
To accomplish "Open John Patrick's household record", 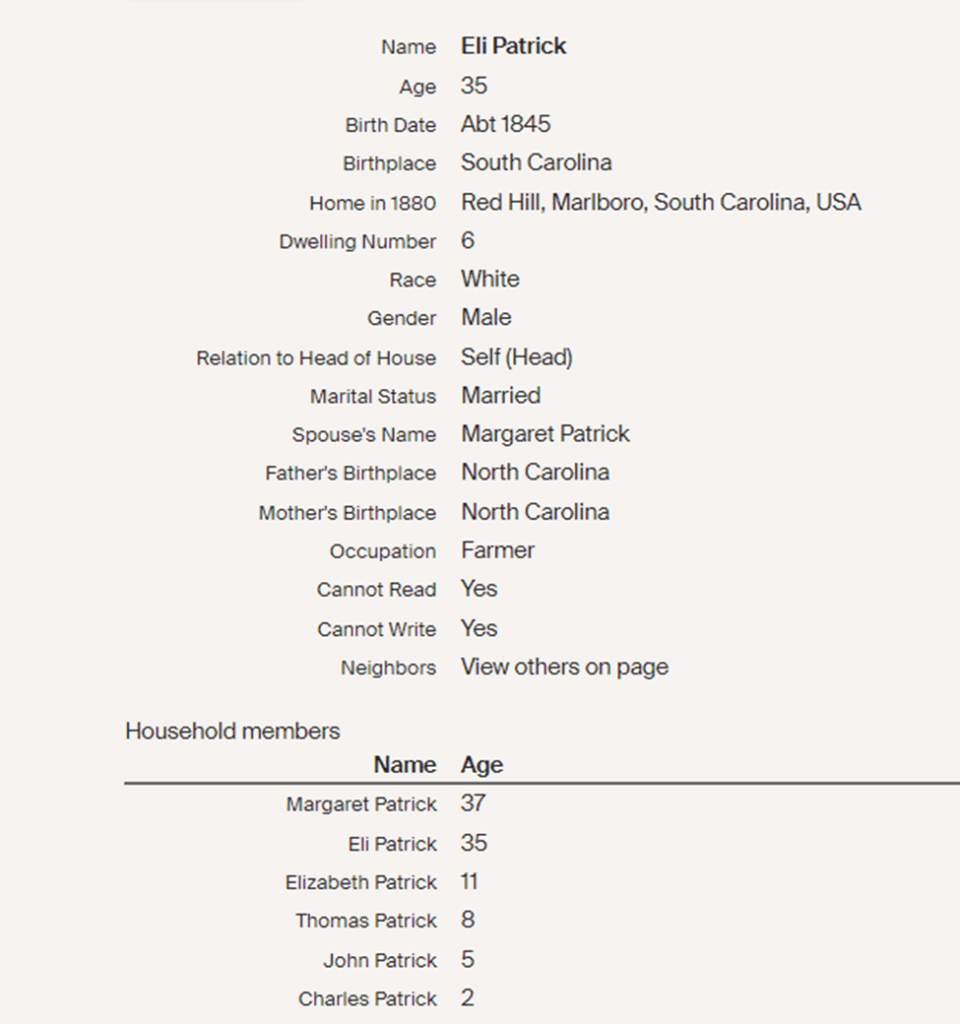I will pos(379,961).
